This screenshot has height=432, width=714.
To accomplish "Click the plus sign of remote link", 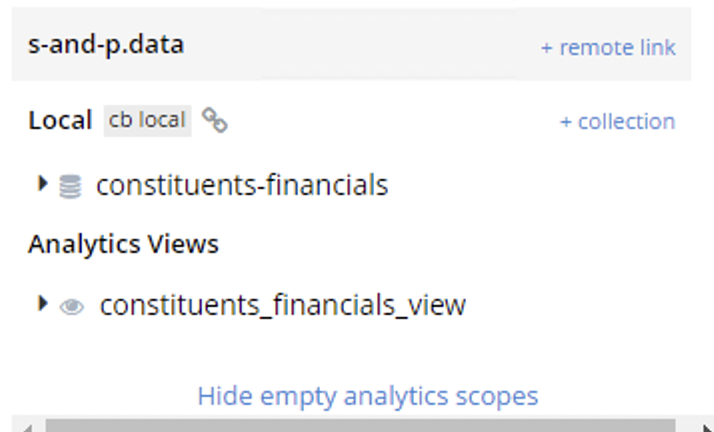I will coord(546,48).
